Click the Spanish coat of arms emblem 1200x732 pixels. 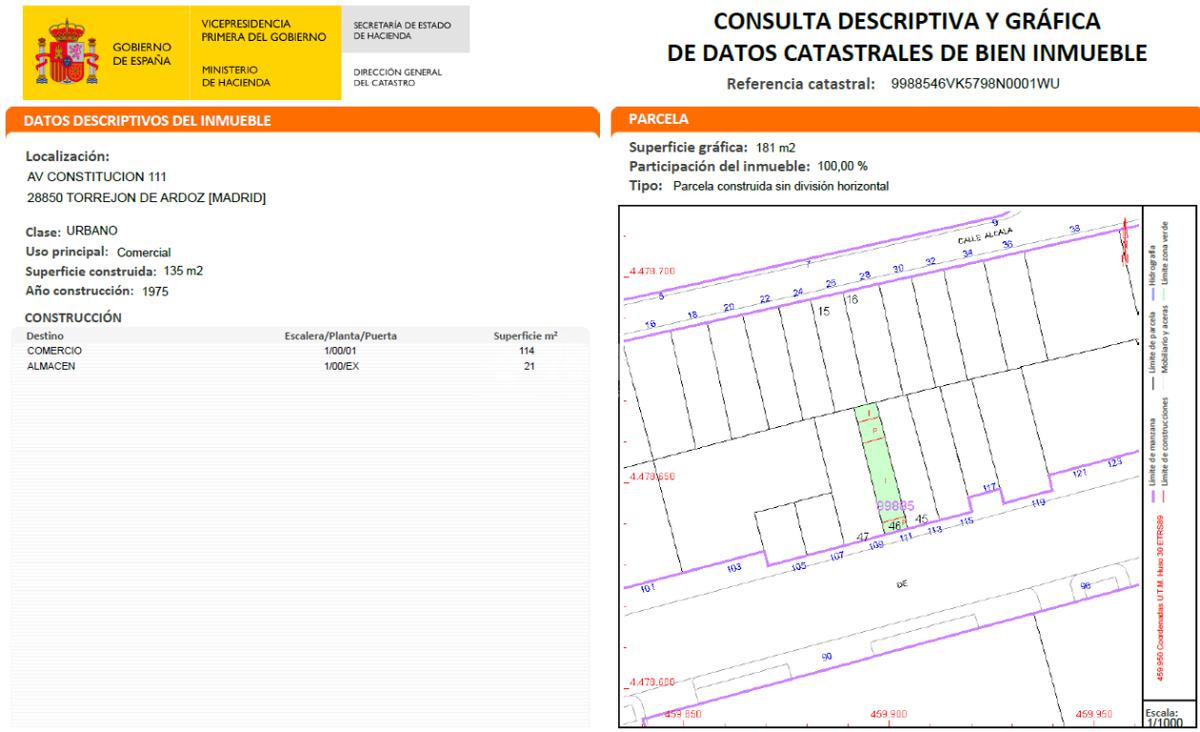click(68, 53)
